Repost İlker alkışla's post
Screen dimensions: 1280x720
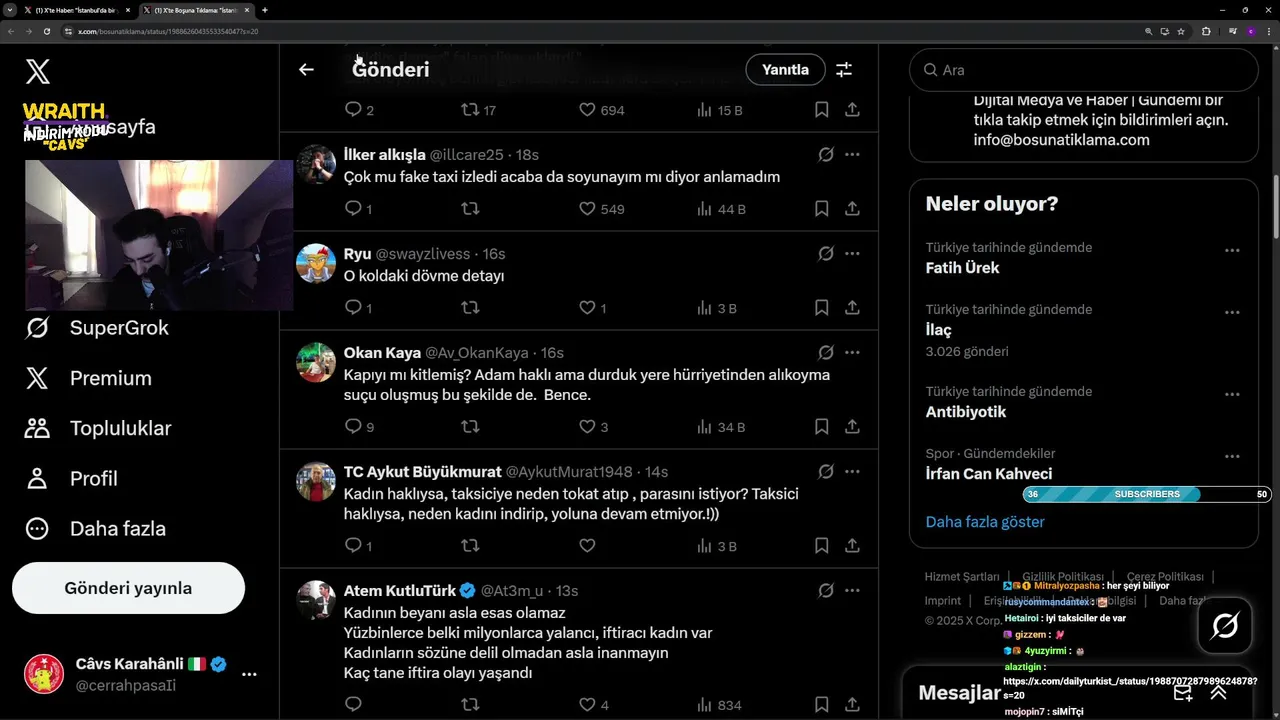point(470,209)
